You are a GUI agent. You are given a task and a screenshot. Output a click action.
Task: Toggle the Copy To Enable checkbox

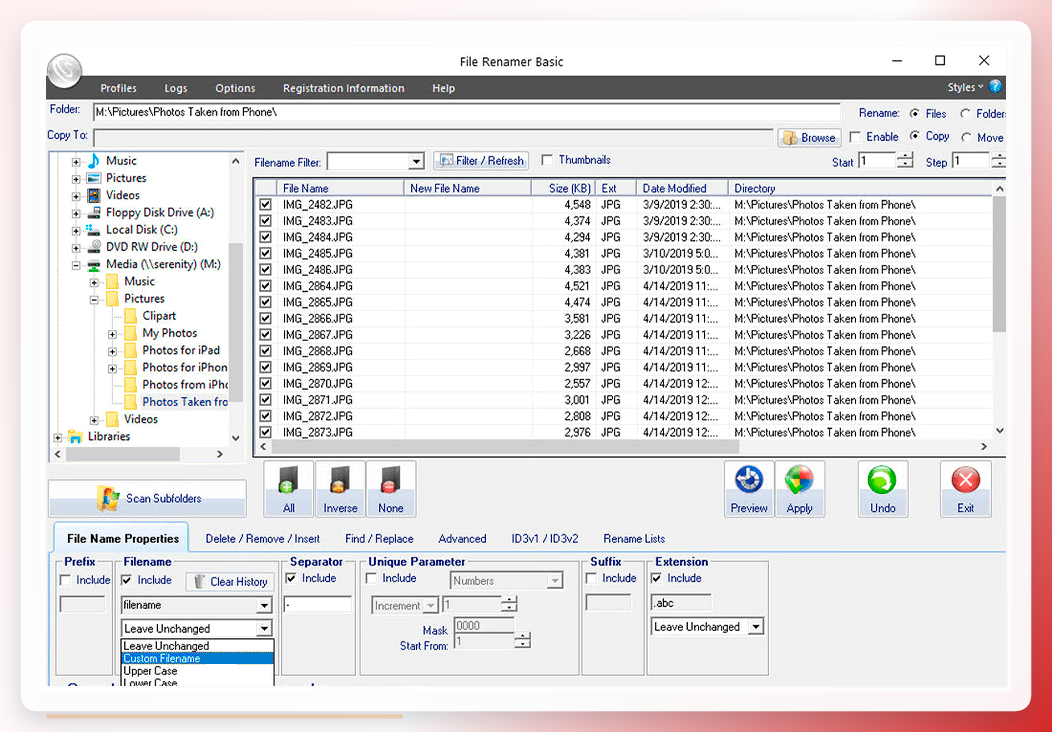pos(855,137)
